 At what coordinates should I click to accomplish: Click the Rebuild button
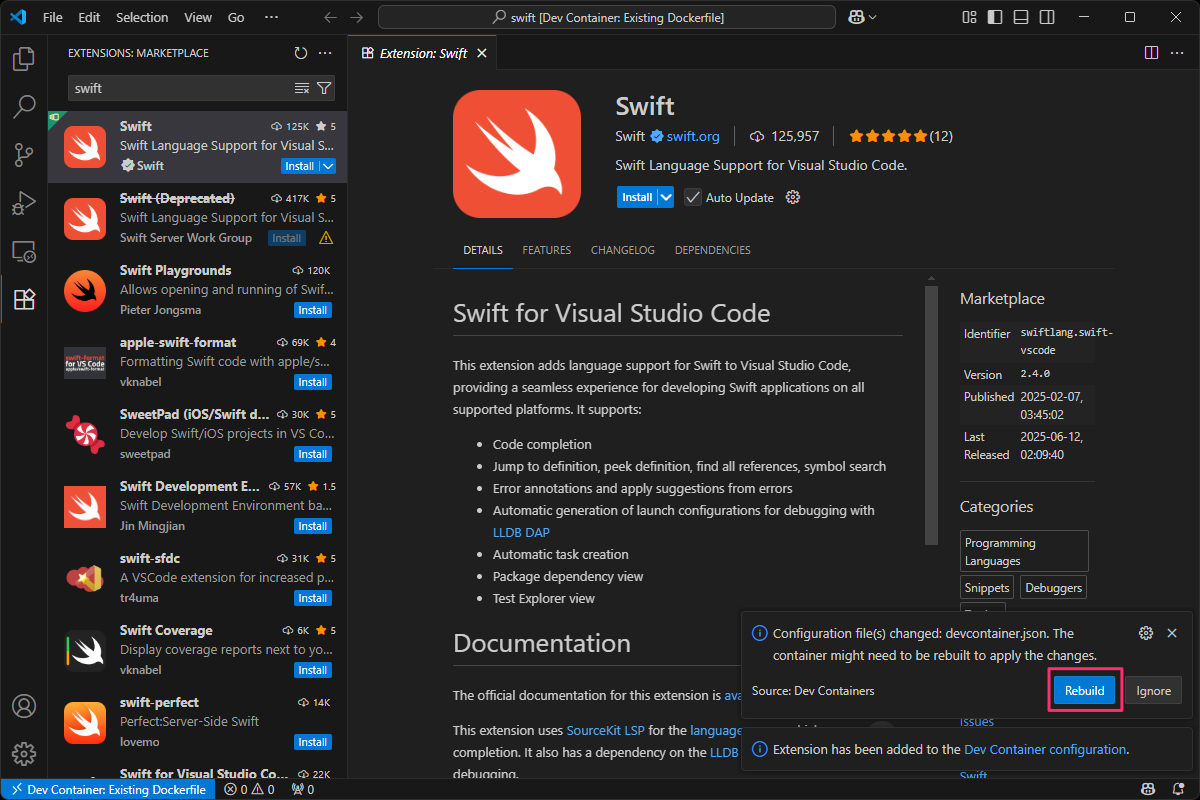pos(1085,690)
